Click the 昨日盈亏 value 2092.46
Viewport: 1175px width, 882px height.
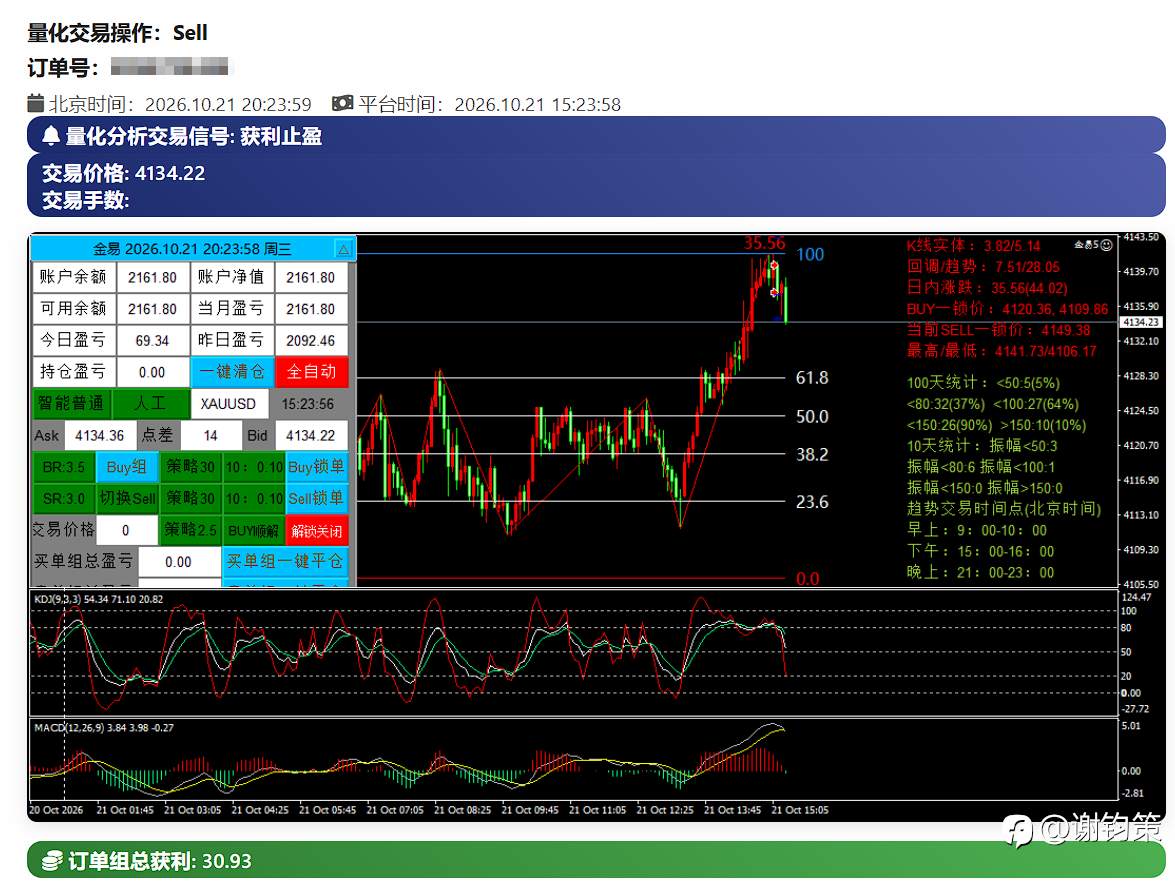[311, 340]
